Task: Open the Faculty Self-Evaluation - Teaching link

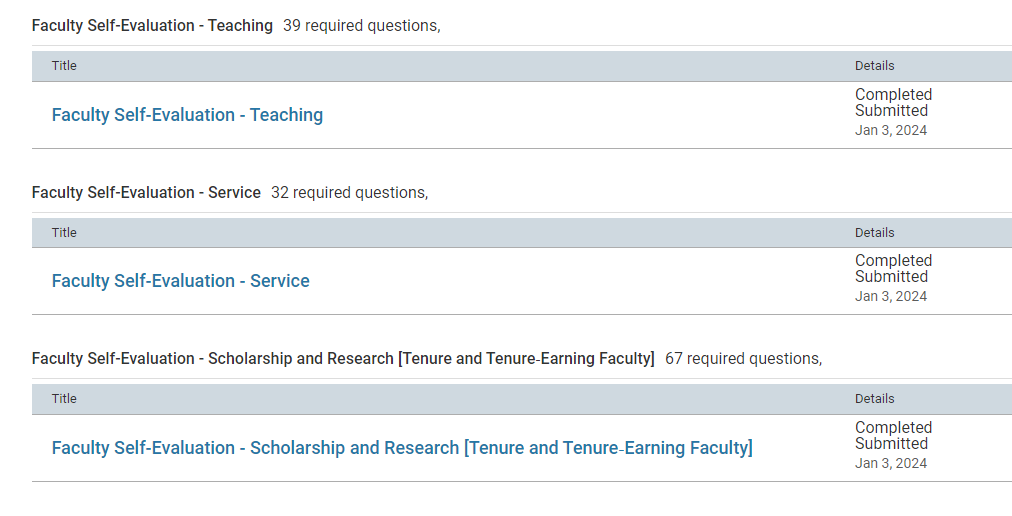Action: pos(187,115)
